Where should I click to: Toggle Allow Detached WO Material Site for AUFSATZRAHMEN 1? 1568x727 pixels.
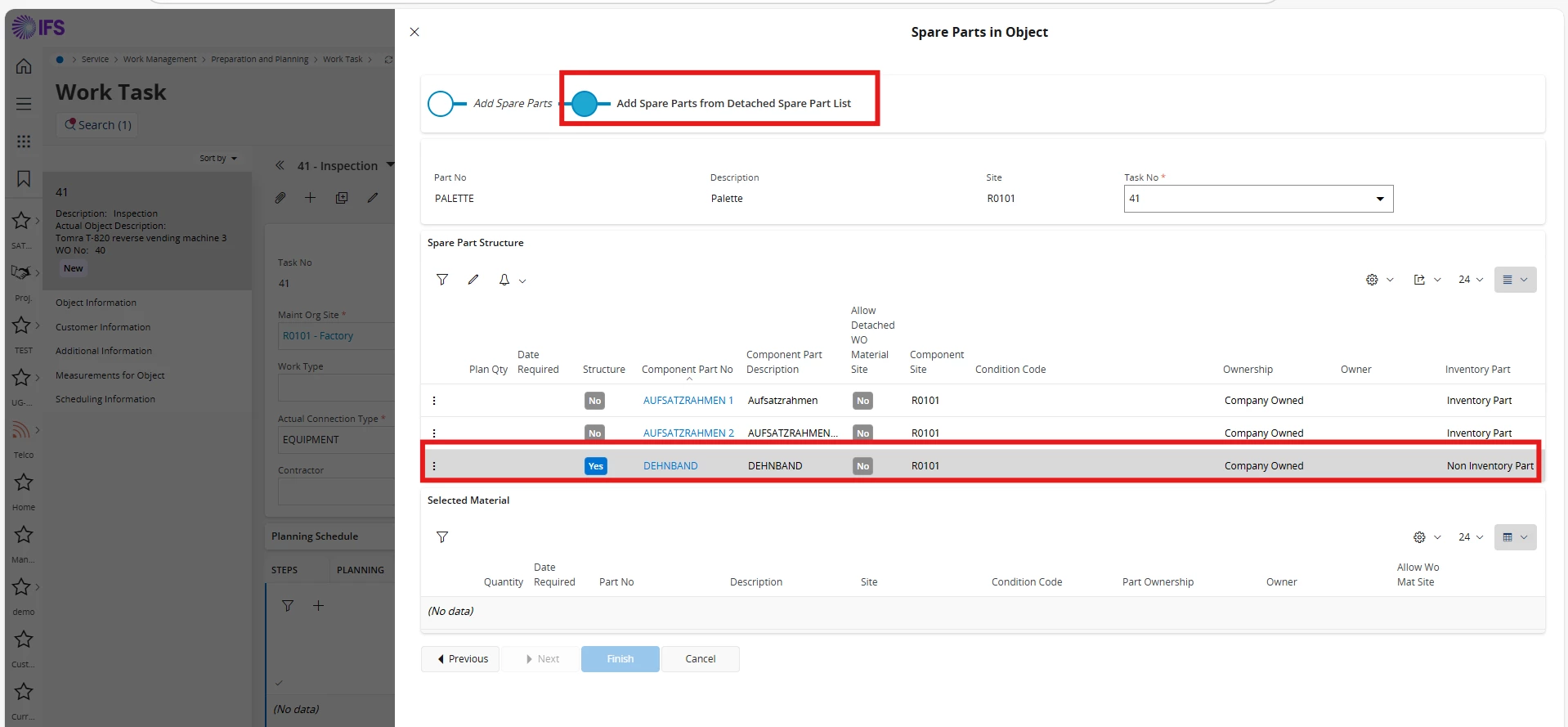tap(862, 401)
